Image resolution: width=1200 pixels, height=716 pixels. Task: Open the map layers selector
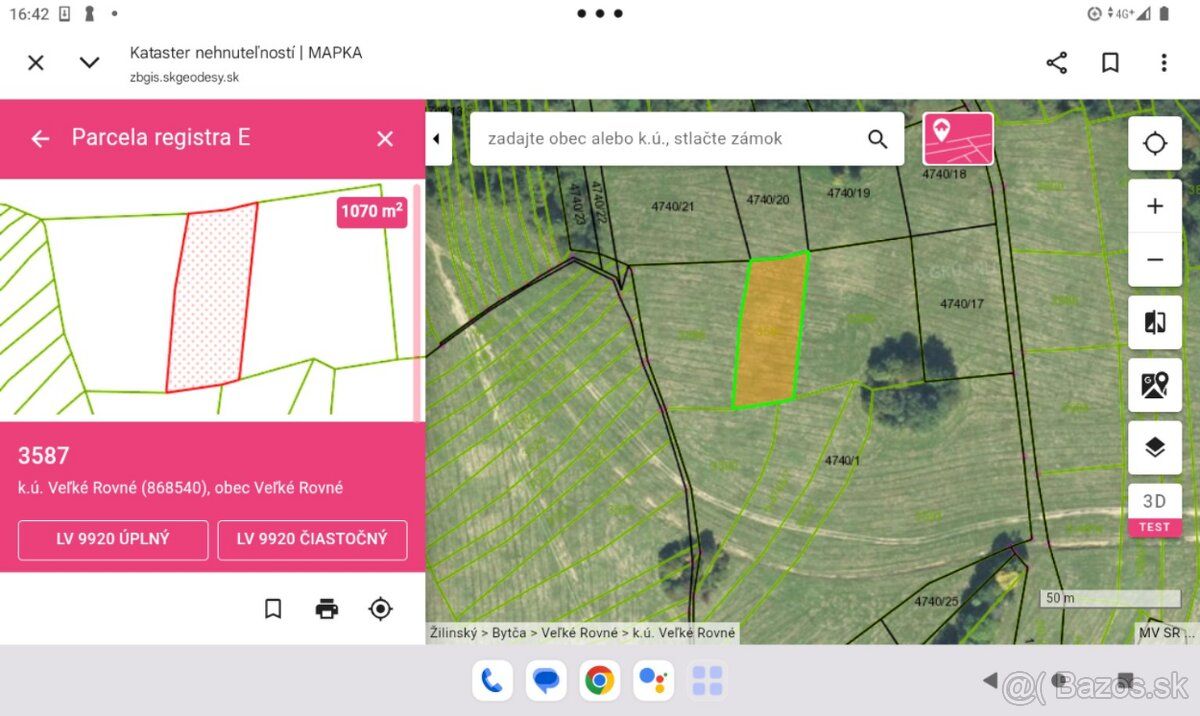point(1155,448)
